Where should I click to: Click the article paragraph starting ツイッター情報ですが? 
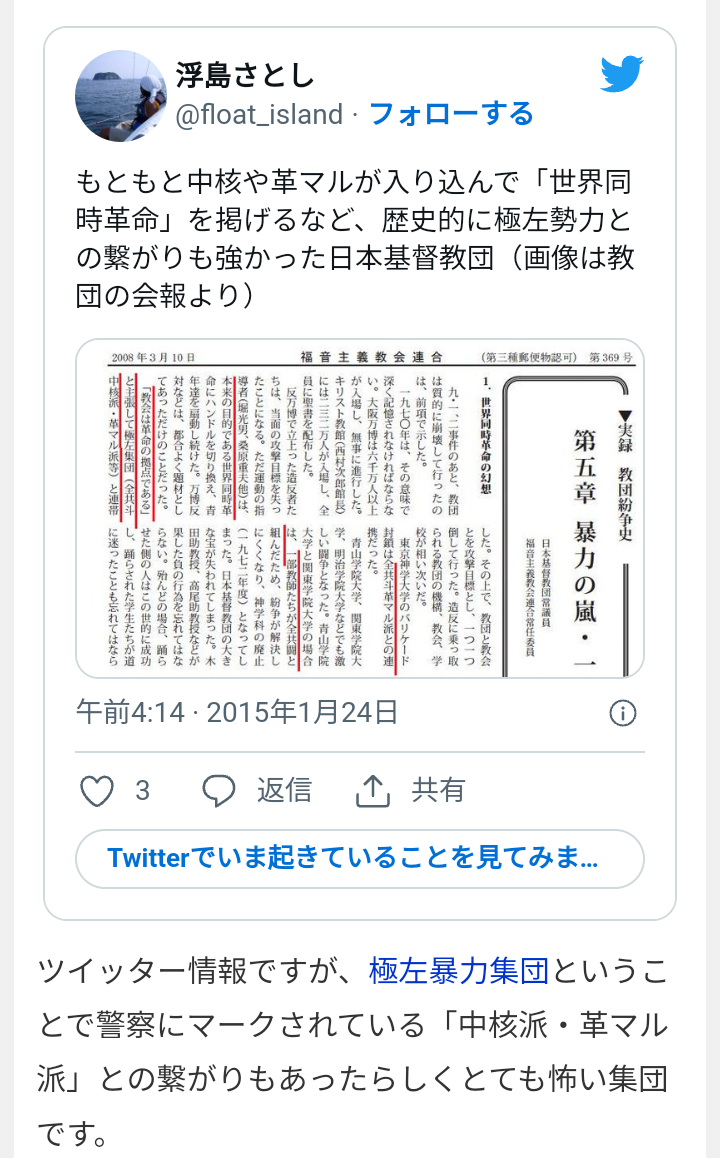coord(353,1052)
